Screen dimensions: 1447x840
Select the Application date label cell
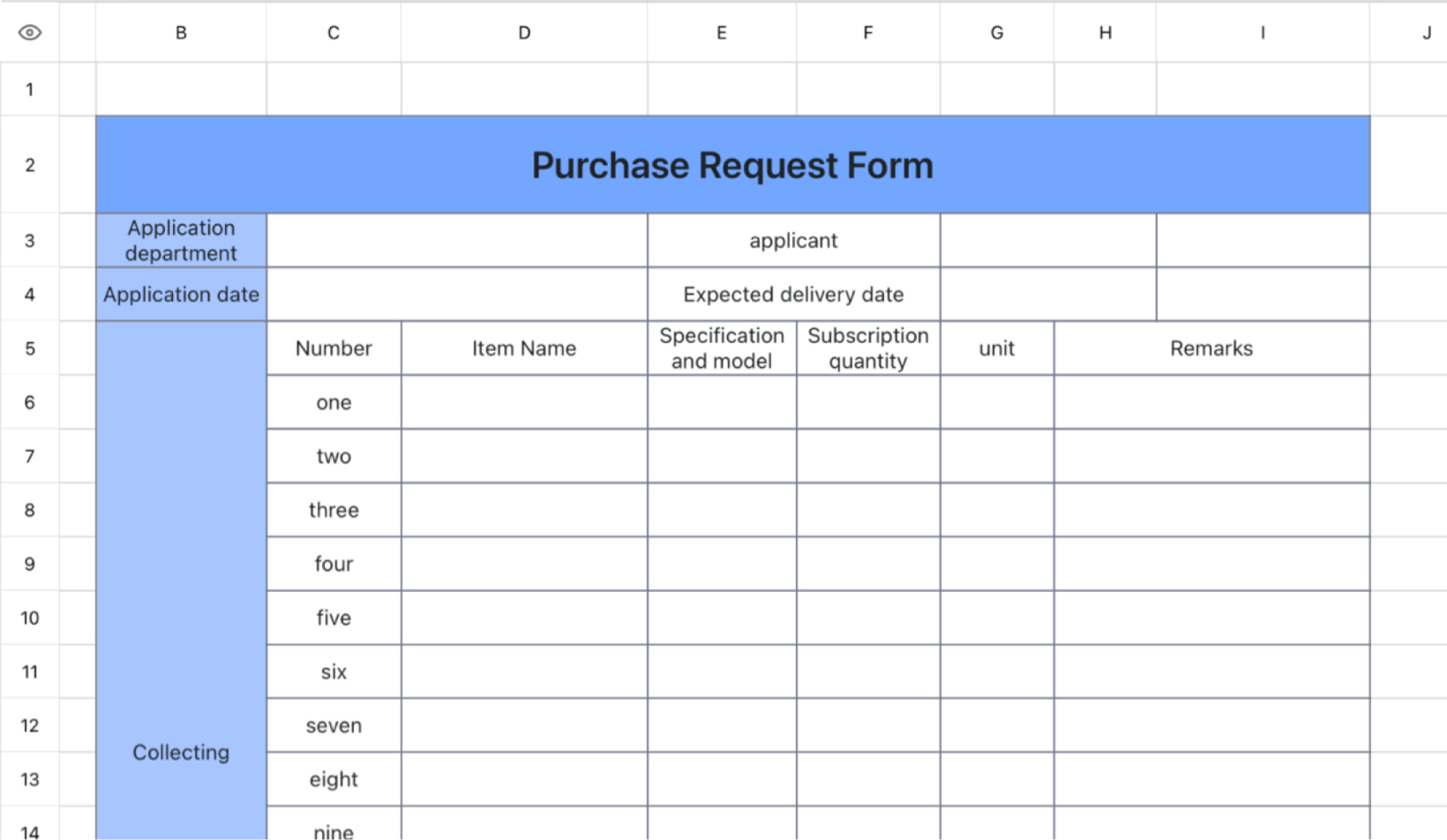(181, 295)
